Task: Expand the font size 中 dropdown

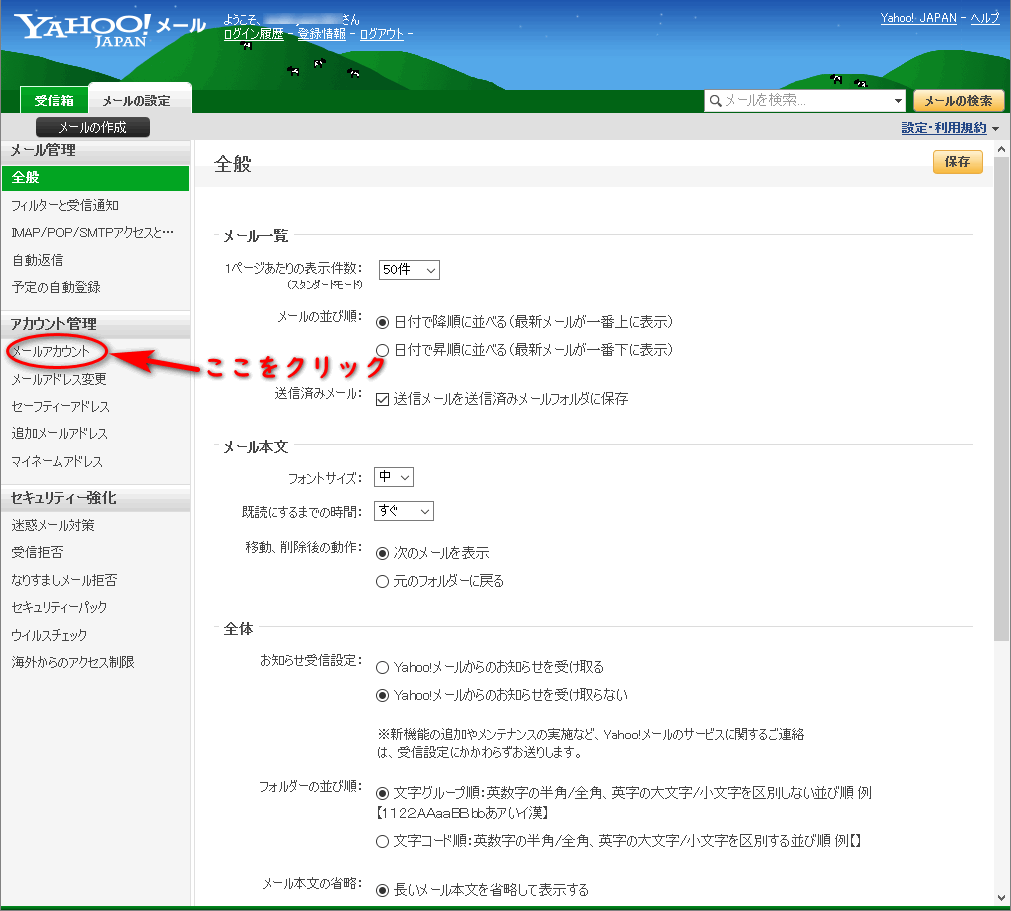Action: [394, 478]
